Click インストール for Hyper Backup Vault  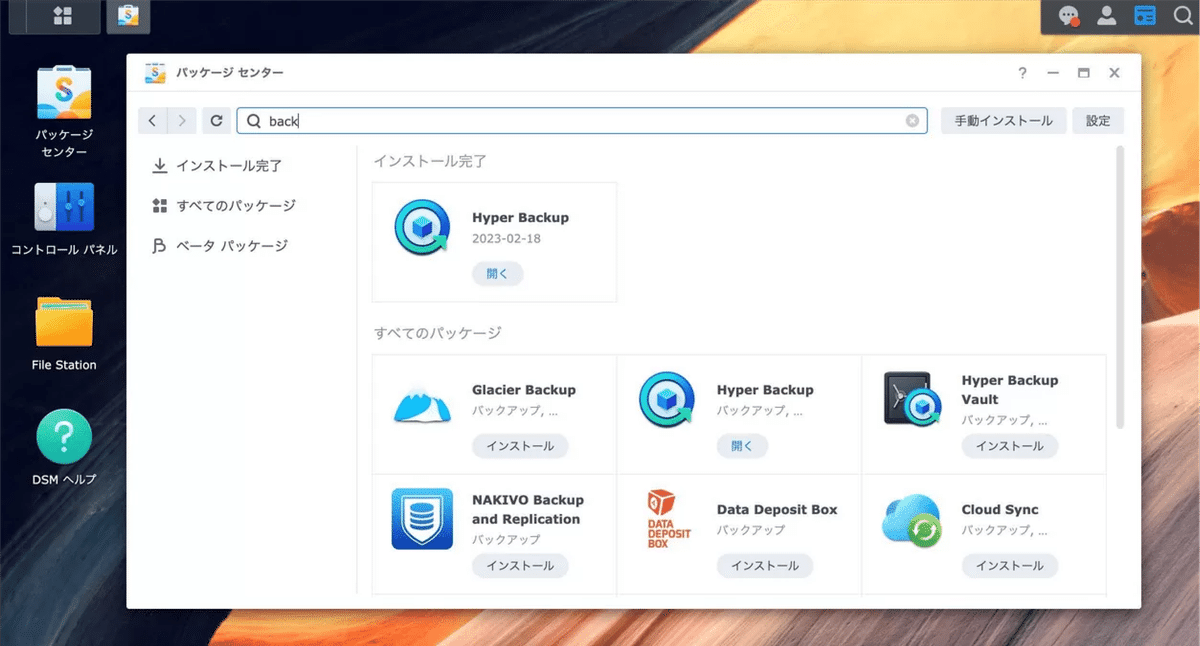[x=1010, y=446]
